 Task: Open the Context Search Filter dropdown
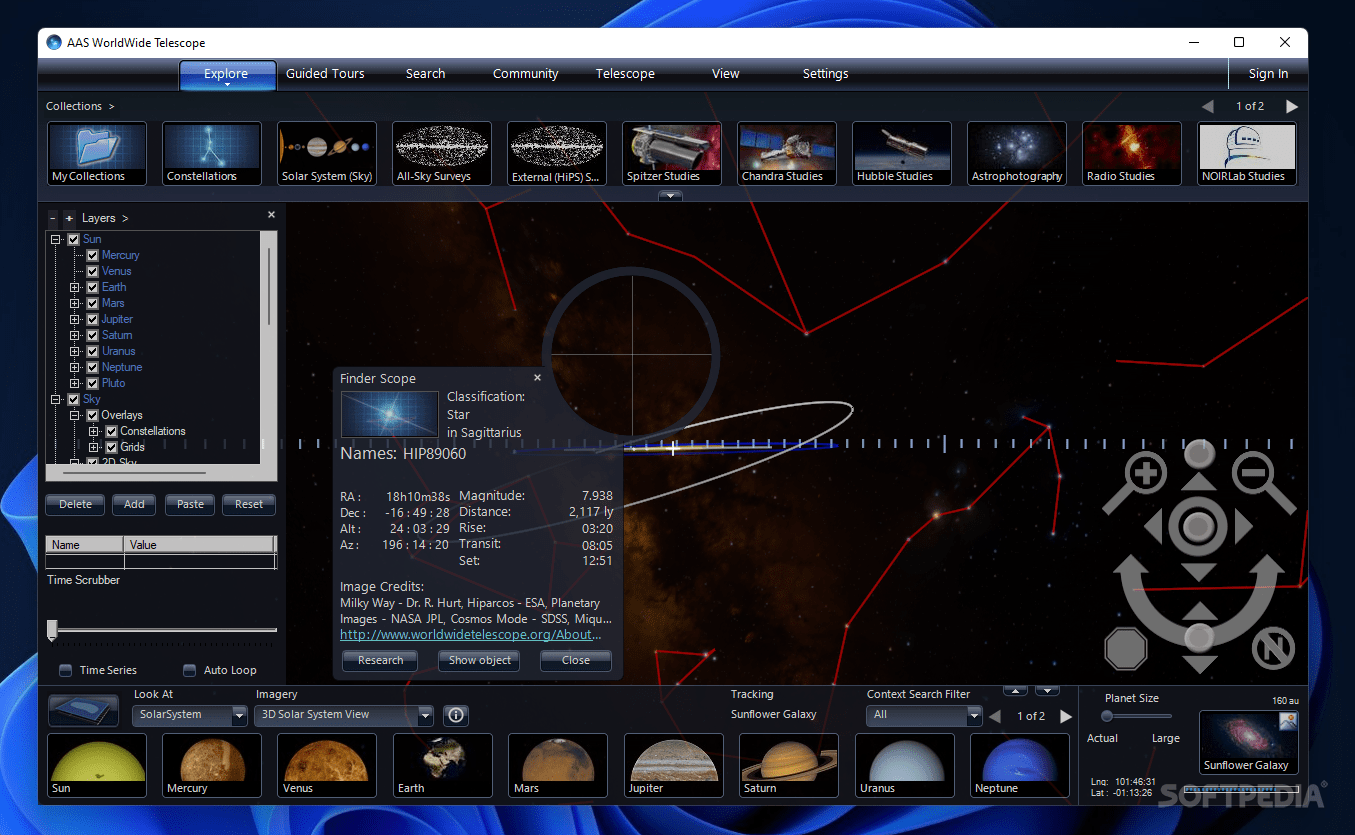[x=924, y=715]
